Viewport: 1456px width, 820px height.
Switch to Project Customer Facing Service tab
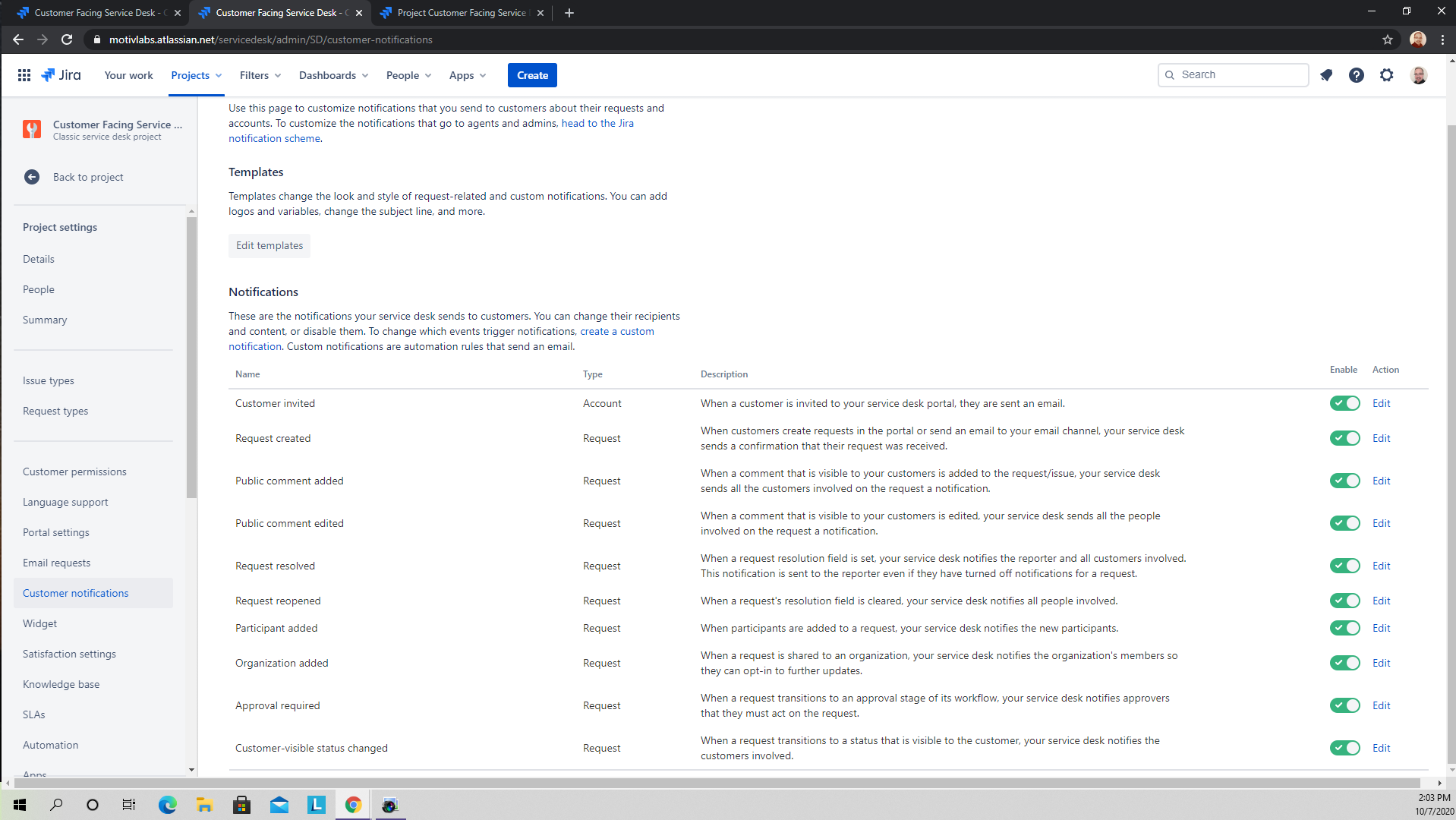[462, 13]
